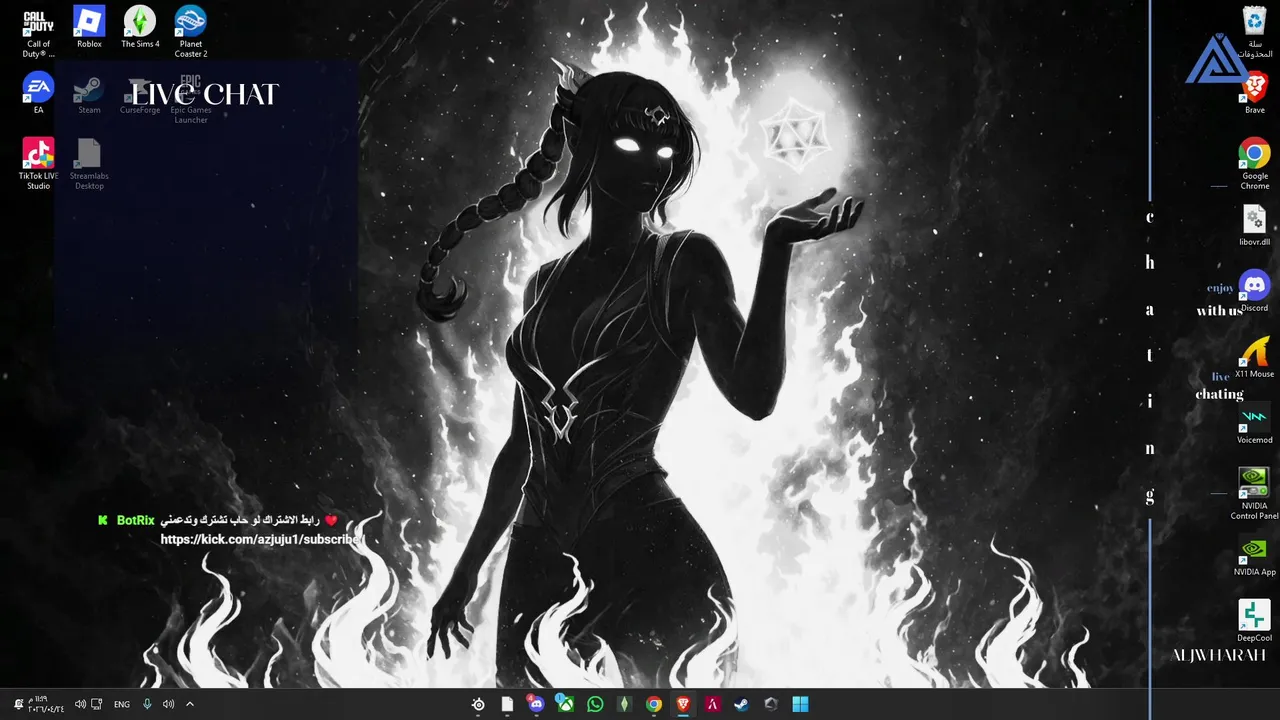Open the kick.com/azjuju1/subscribe link
Screen dimensions: 1280x720
pyautogui.click(x=260, y=539)
